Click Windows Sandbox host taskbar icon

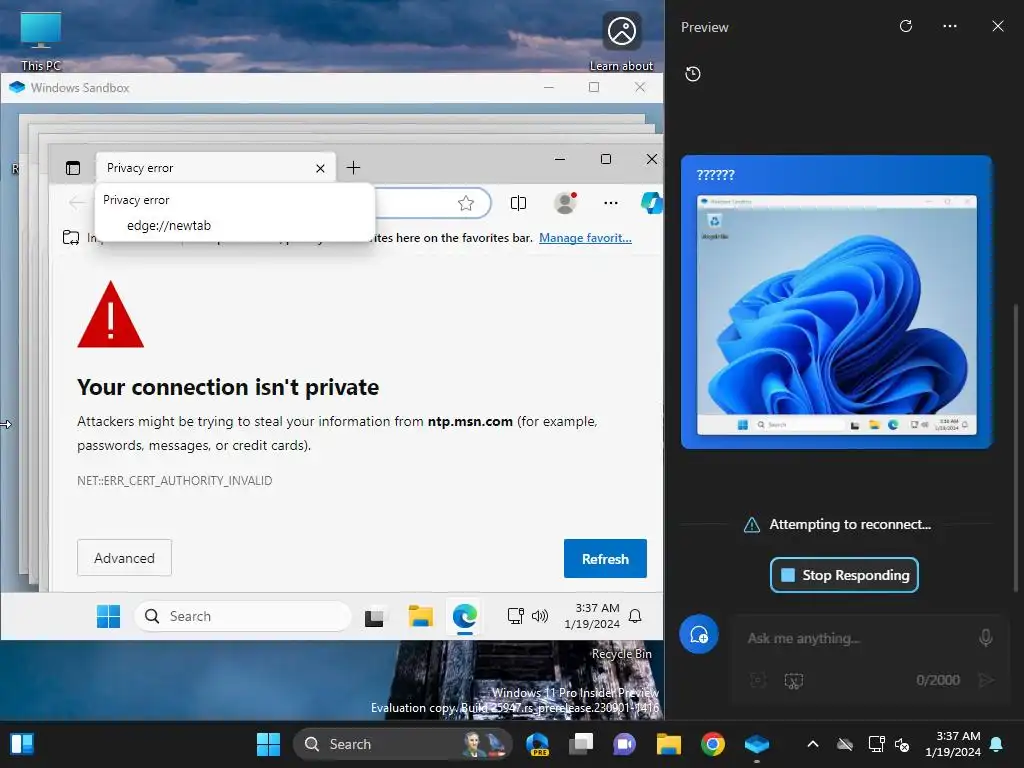[757, 744]
